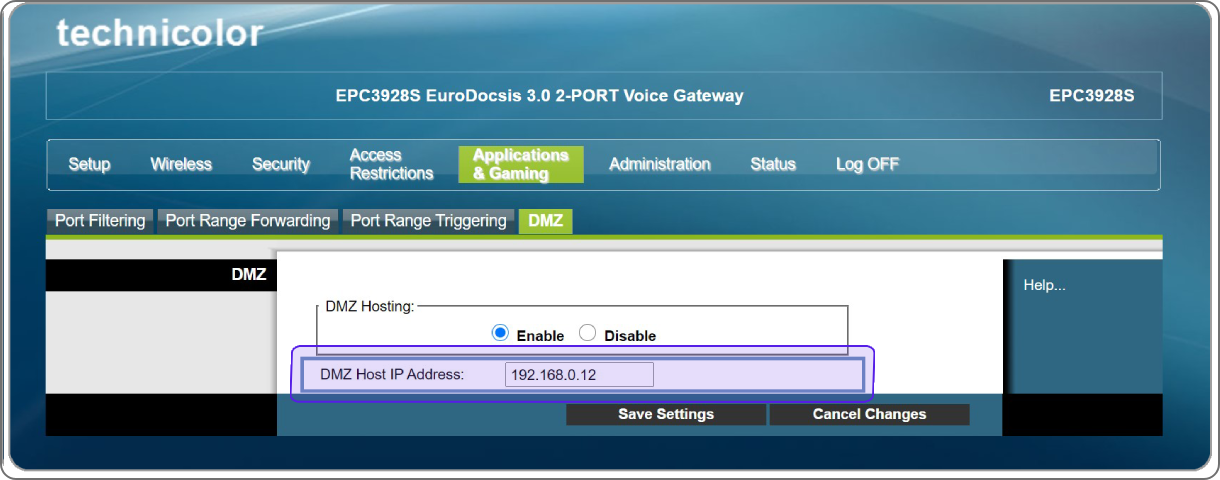Open the Wireless menu
Viewport: 1220px width, 480px height.
point(181,164)
